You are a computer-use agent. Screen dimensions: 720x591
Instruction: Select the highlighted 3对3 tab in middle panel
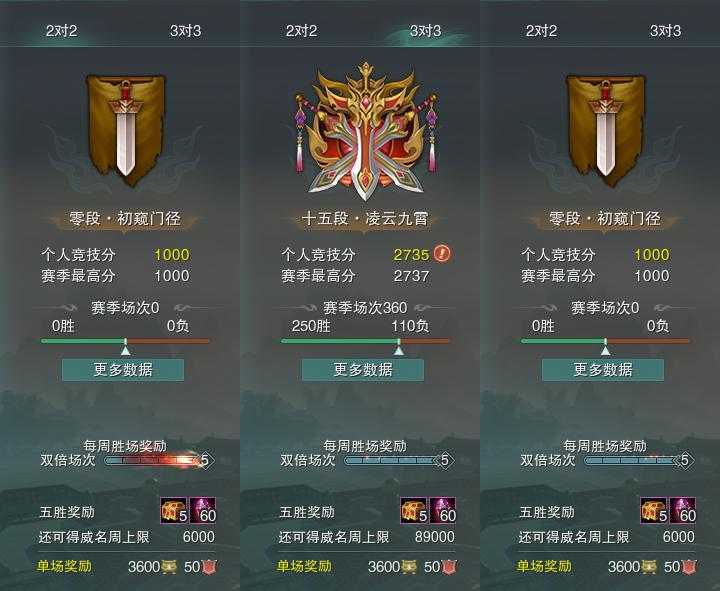[x=425, y=31]
